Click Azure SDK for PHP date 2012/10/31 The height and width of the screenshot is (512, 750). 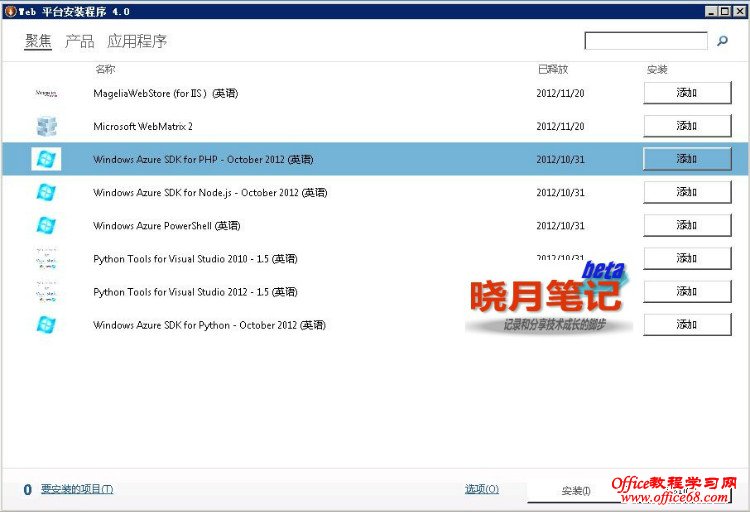(560, 159)
